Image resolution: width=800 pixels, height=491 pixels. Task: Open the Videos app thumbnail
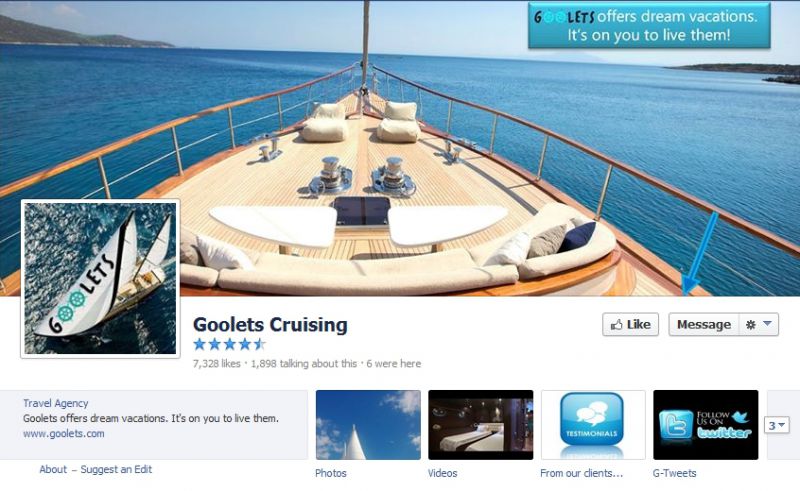tap(481, 425)
